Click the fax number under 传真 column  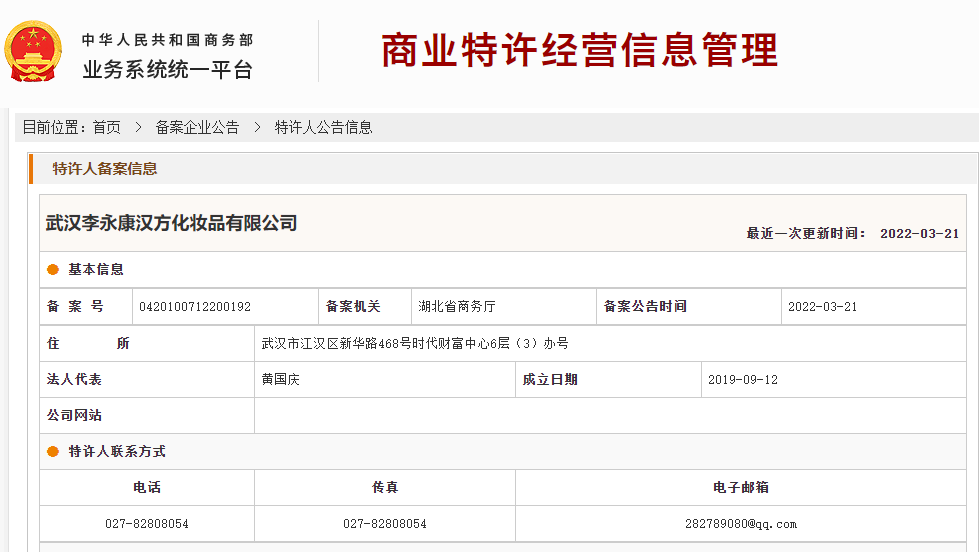pos(384,524)
